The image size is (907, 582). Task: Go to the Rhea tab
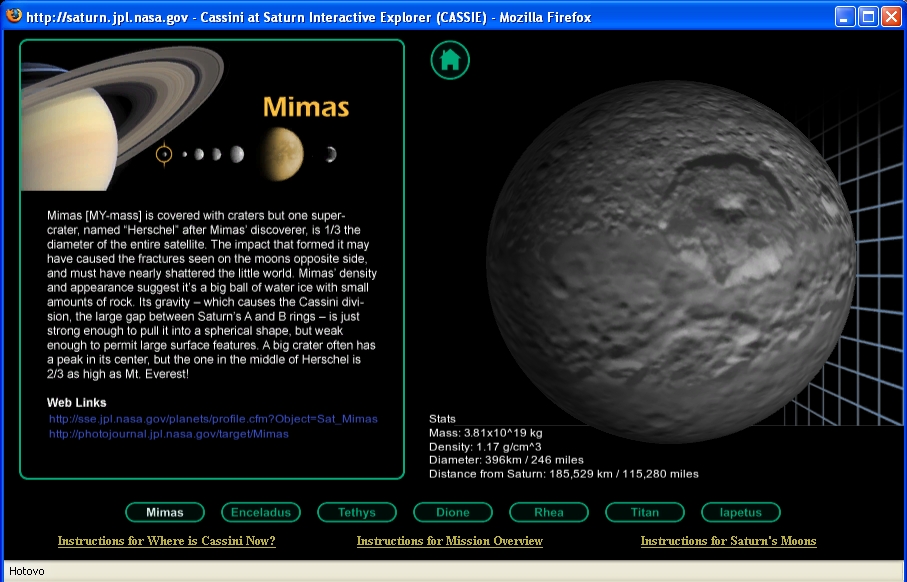549,513
